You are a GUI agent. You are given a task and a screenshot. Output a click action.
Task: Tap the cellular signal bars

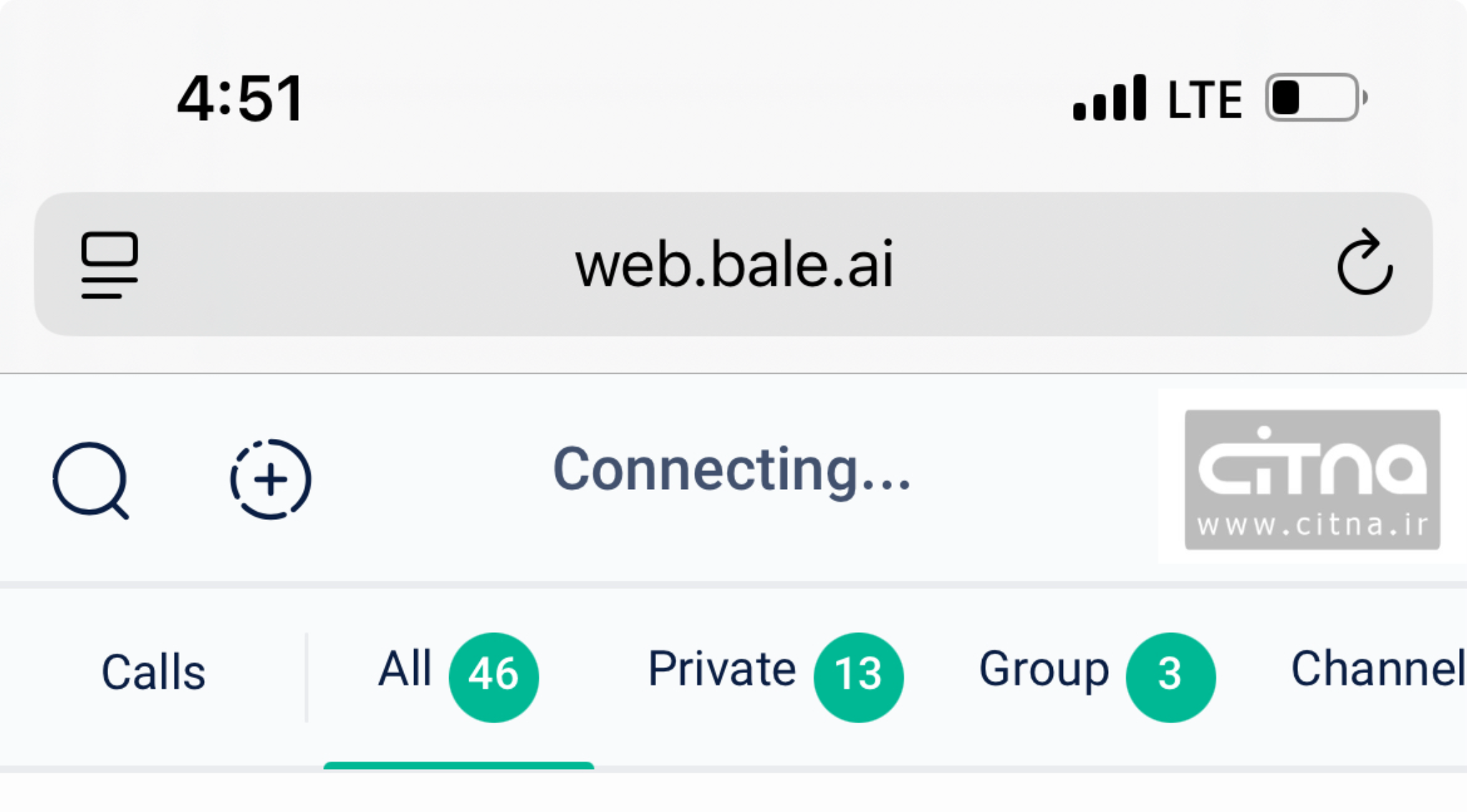(x=1109, y=99)
